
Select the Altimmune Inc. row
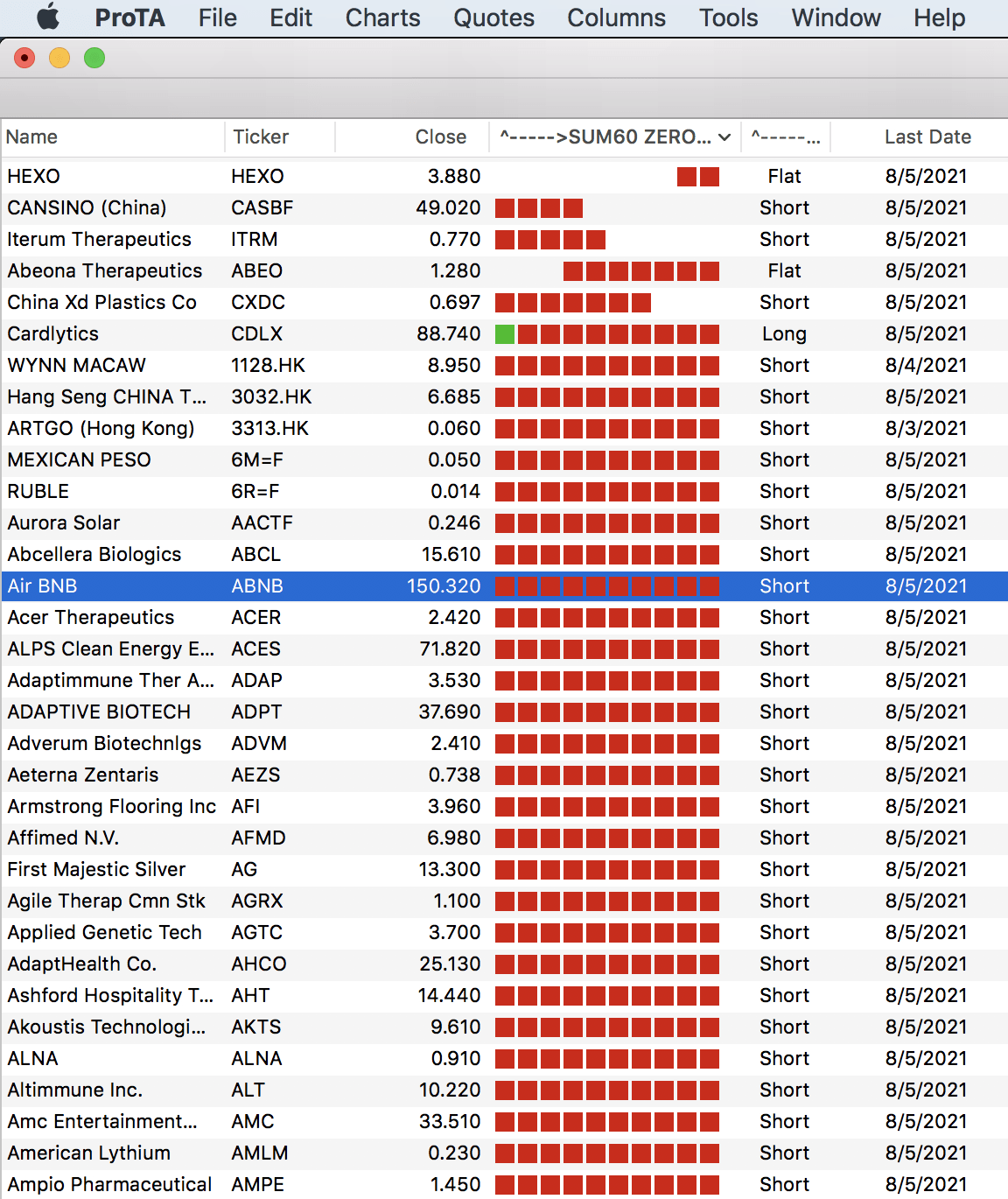(x=504, y=1090)
